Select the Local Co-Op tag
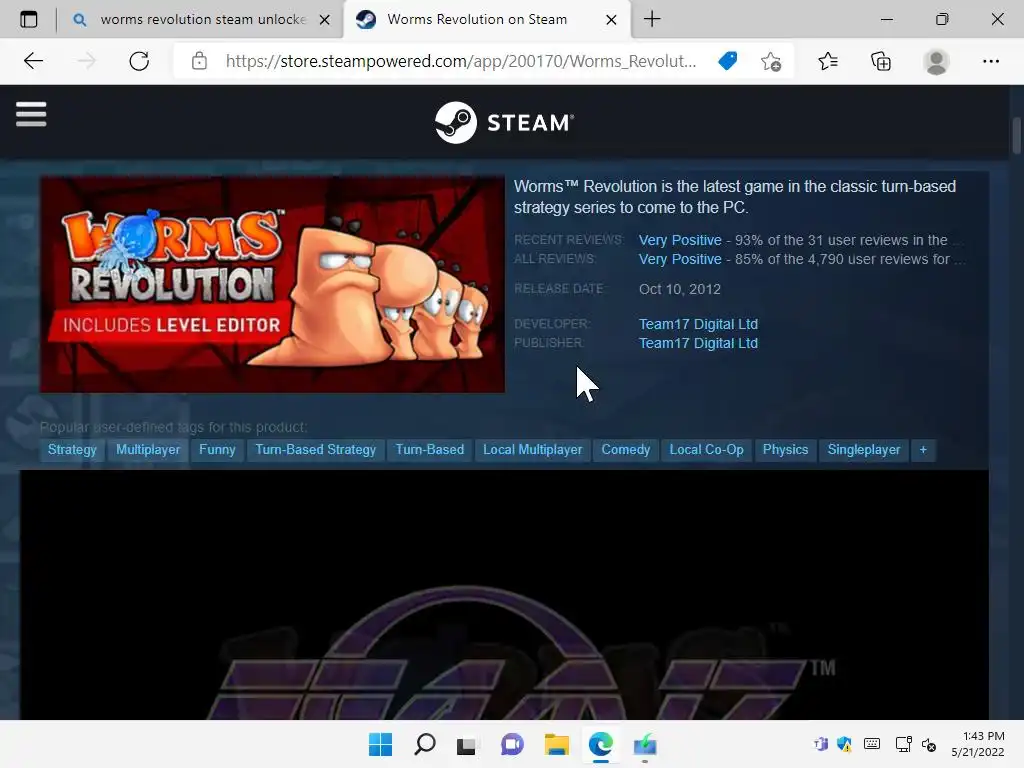1024x768 pixels. [706, 449]
